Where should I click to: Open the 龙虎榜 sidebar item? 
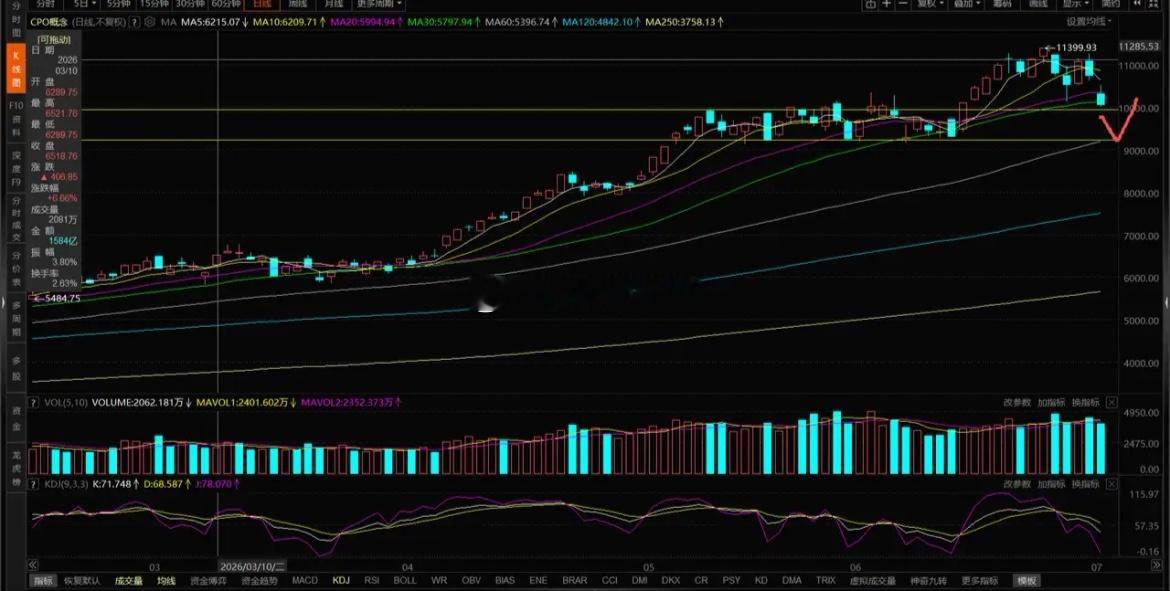[16, 466]
